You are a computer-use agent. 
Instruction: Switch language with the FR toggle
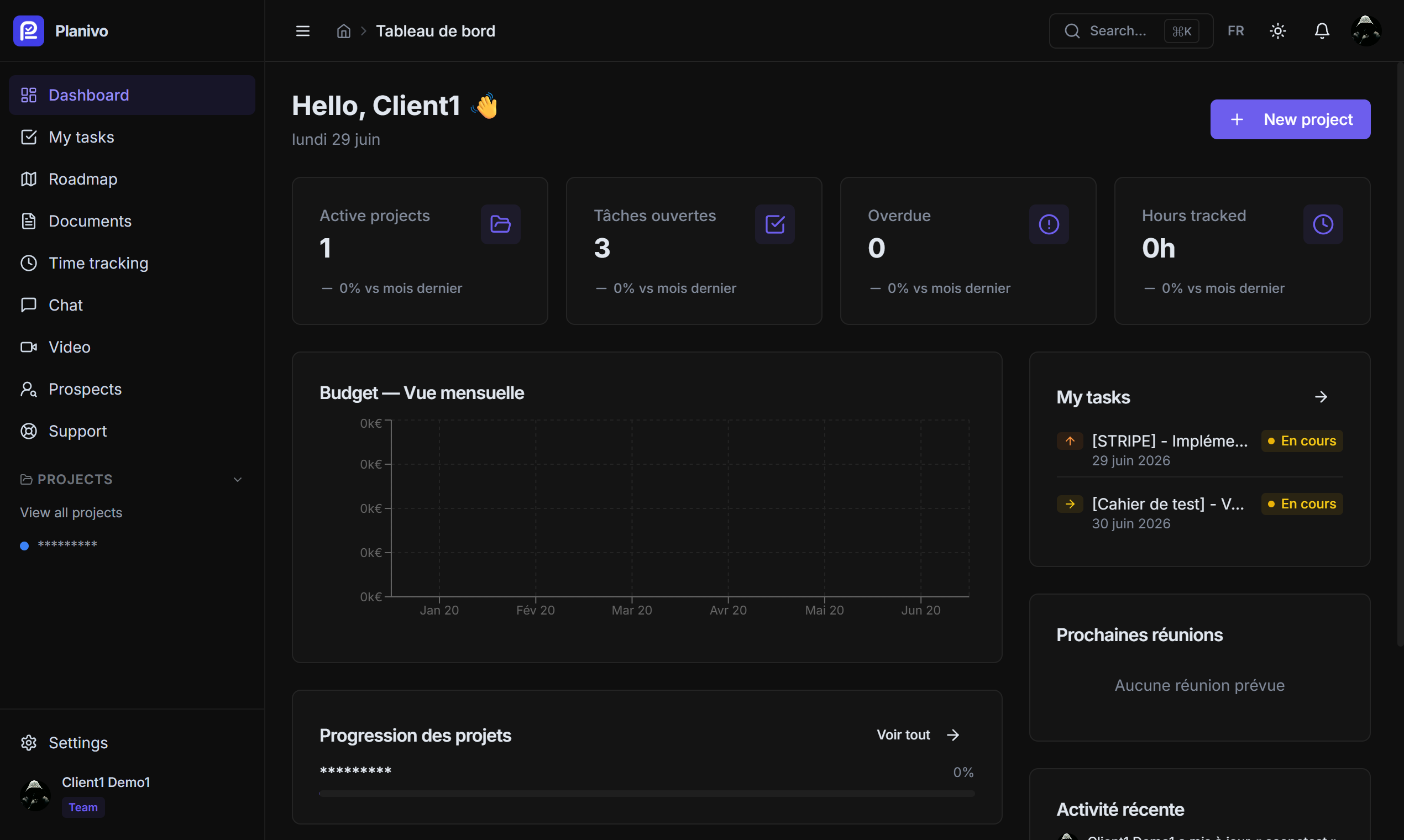(1235, 30)
